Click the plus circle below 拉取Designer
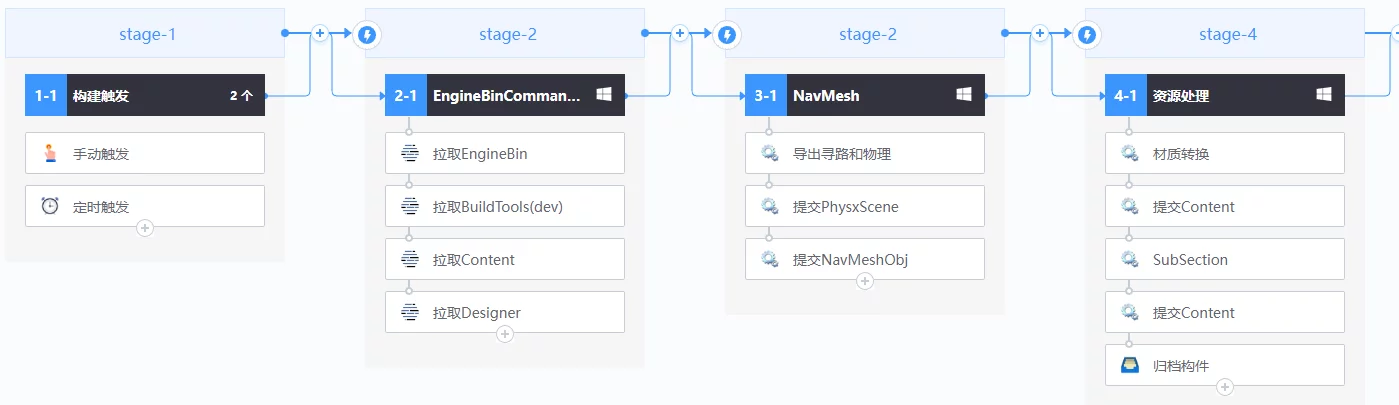The image size is (1399, 405). point(505,334)
